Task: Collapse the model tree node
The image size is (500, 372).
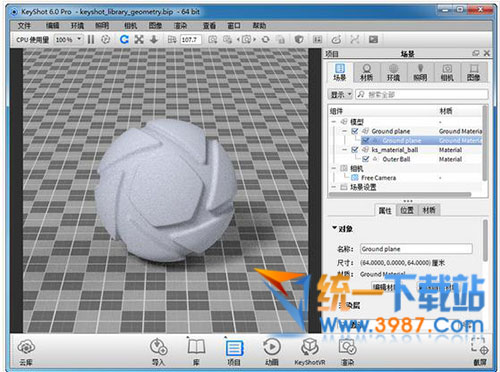Action: click(x=334, y=122)
